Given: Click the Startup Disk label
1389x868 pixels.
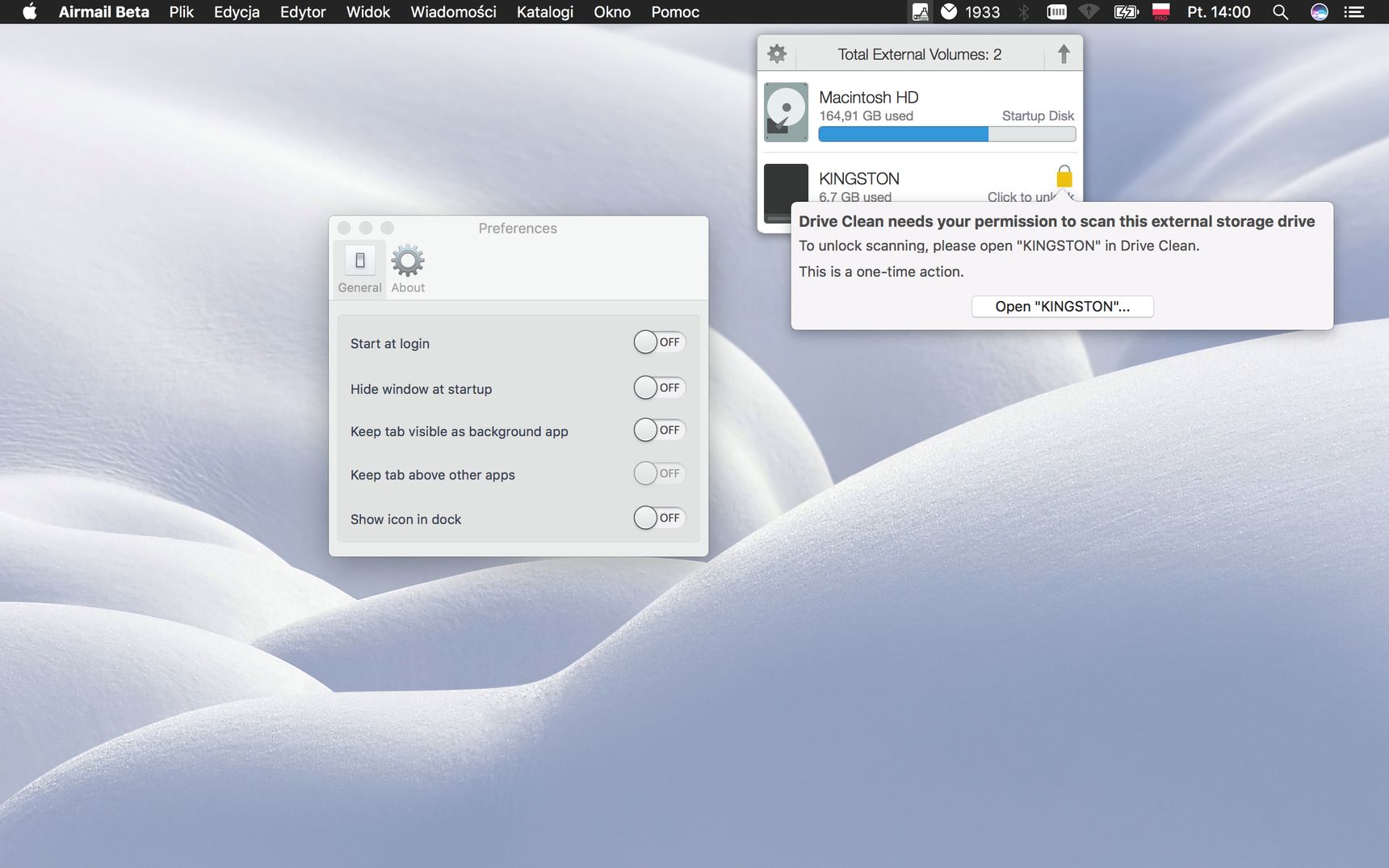Looking at the screenshot, I should pos(1038,116).
